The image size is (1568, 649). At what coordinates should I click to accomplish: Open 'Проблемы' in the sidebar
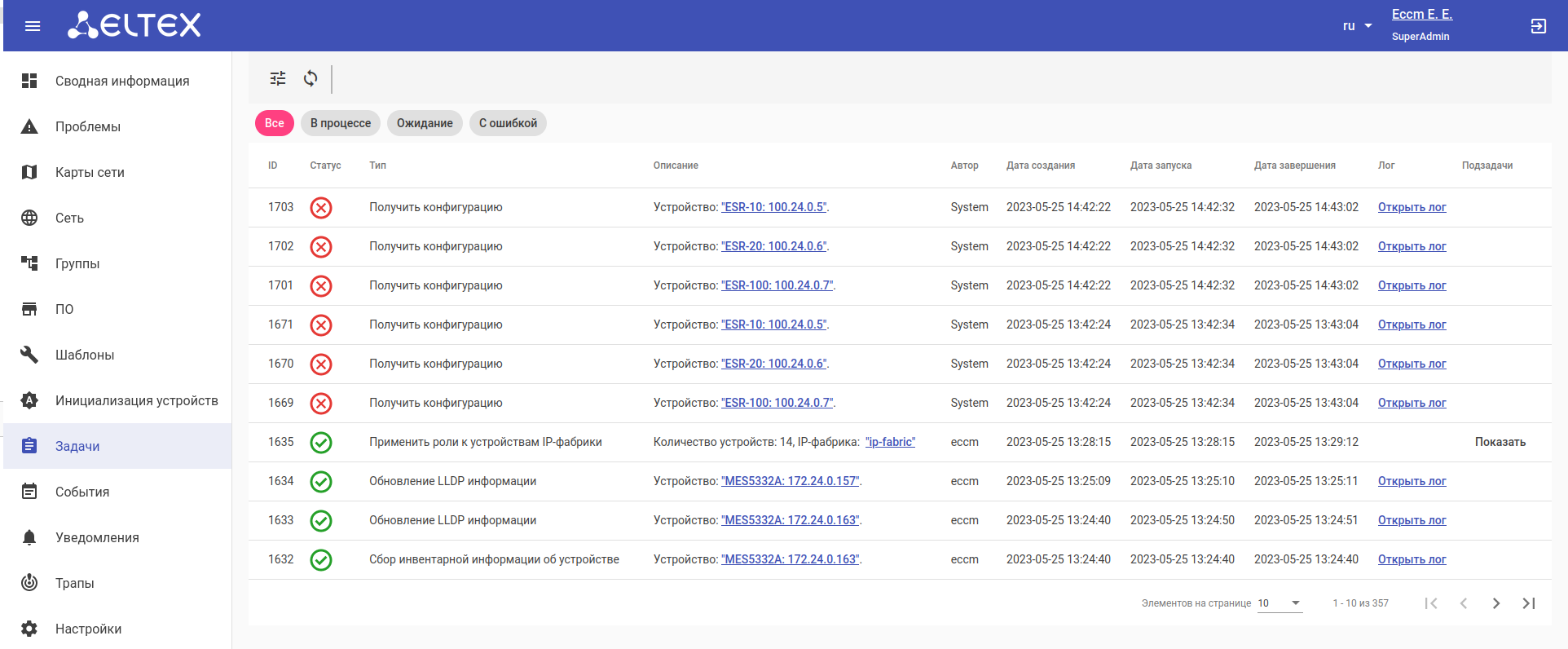click(x=88, y=126)
